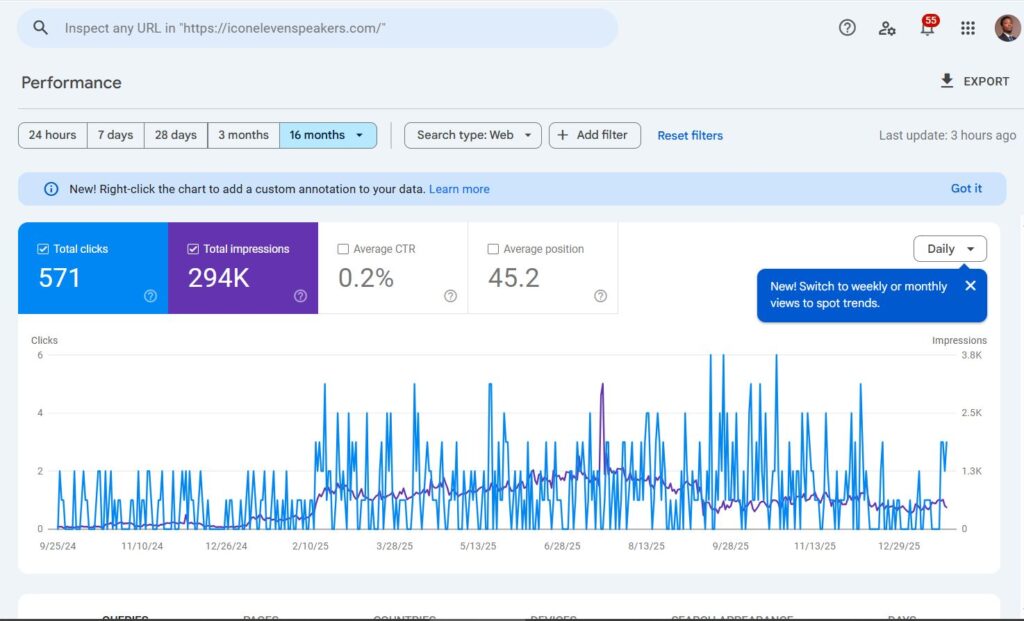This screenshot has height=621, width=1024.
Task: Click help icon on Average position card
Action: (x=600, y=296)
